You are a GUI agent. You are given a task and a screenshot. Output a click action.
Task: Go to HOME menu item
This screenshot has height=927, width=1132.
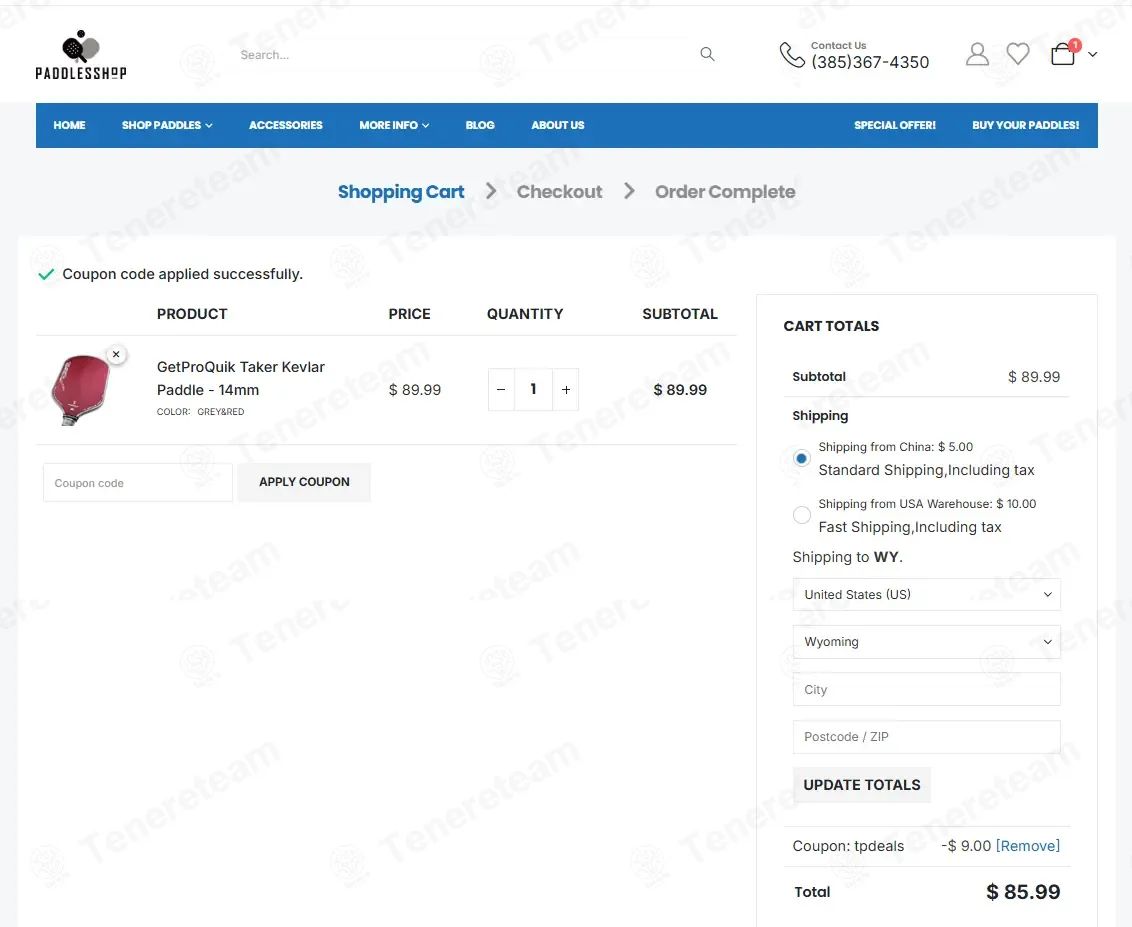pyautogui.click(x=69, y=126)
